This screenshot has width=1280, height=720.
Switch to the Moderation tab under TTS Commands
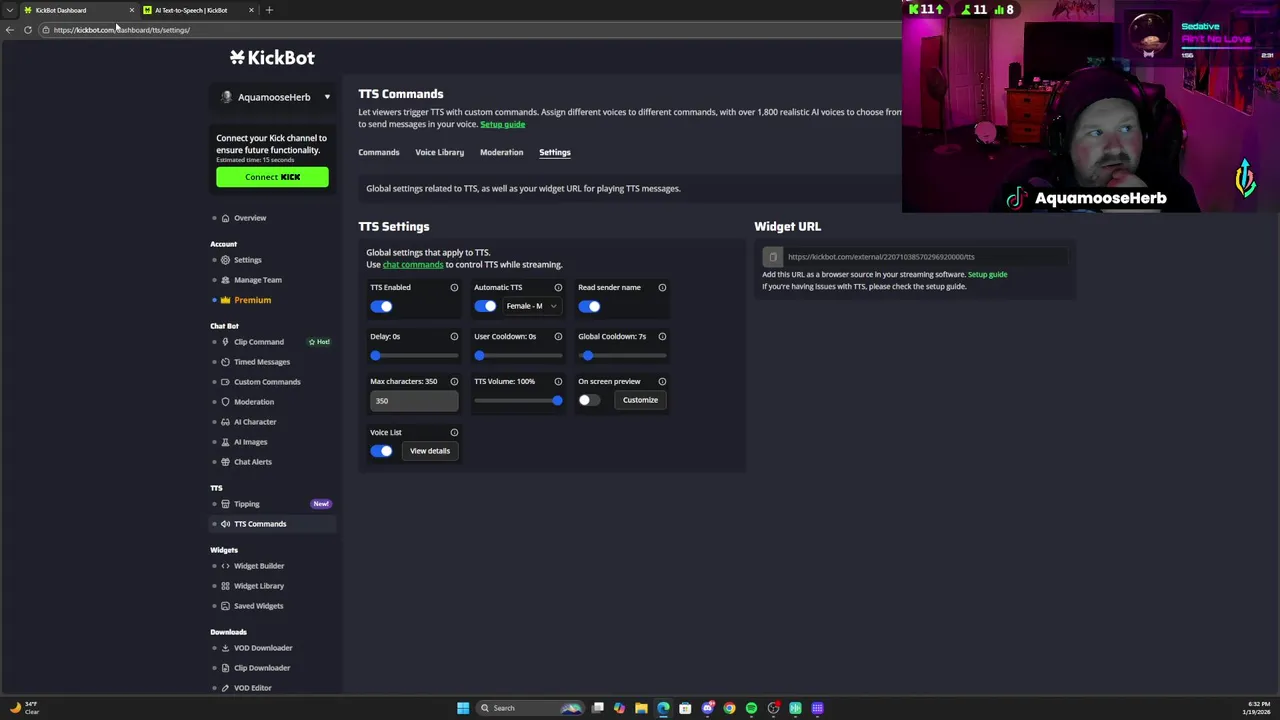(x=501, y=153)
